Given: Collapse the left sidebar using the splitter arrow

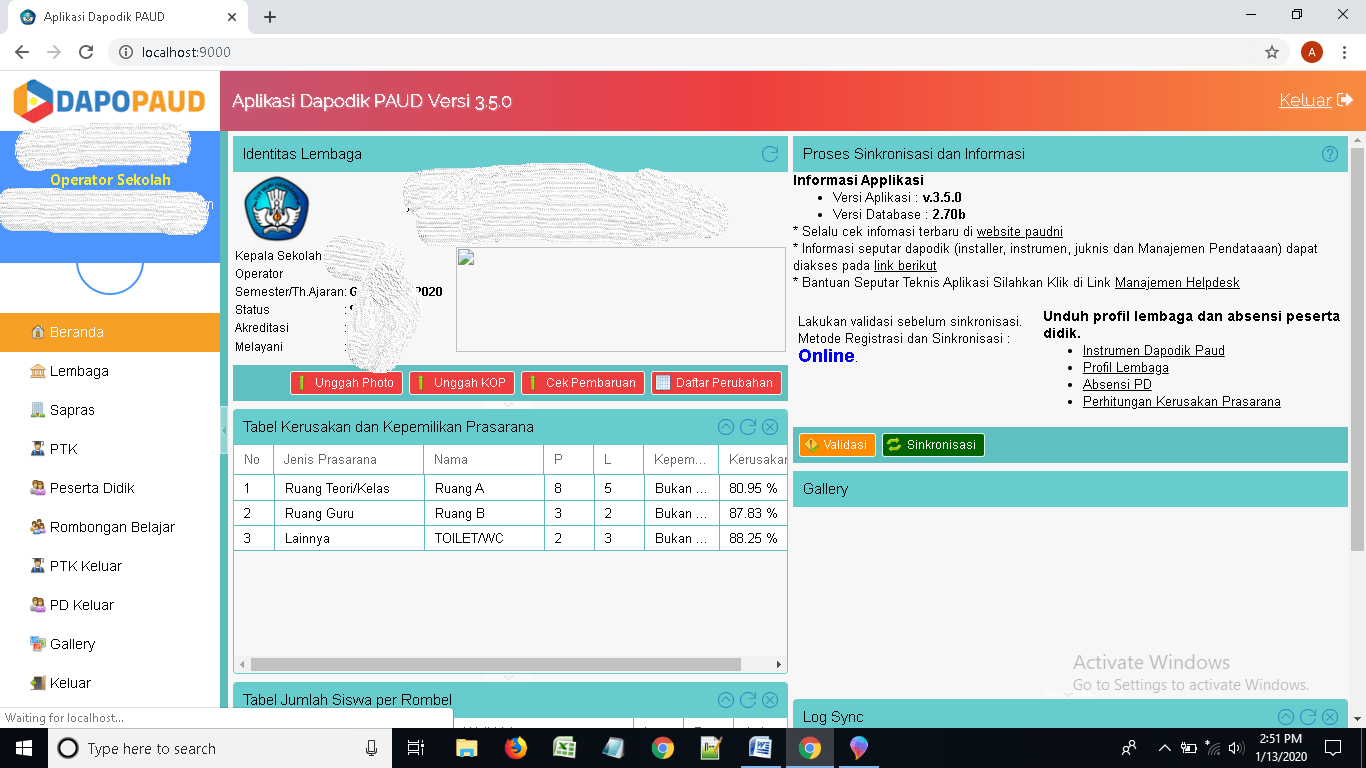Looking at the screenshot, I should [224, 429].
